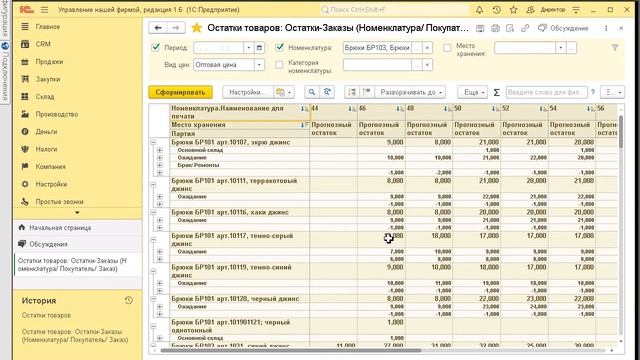The image size is (640, 360).
Task: Enable the Место хранения checkbox
Action: point(447,48)
